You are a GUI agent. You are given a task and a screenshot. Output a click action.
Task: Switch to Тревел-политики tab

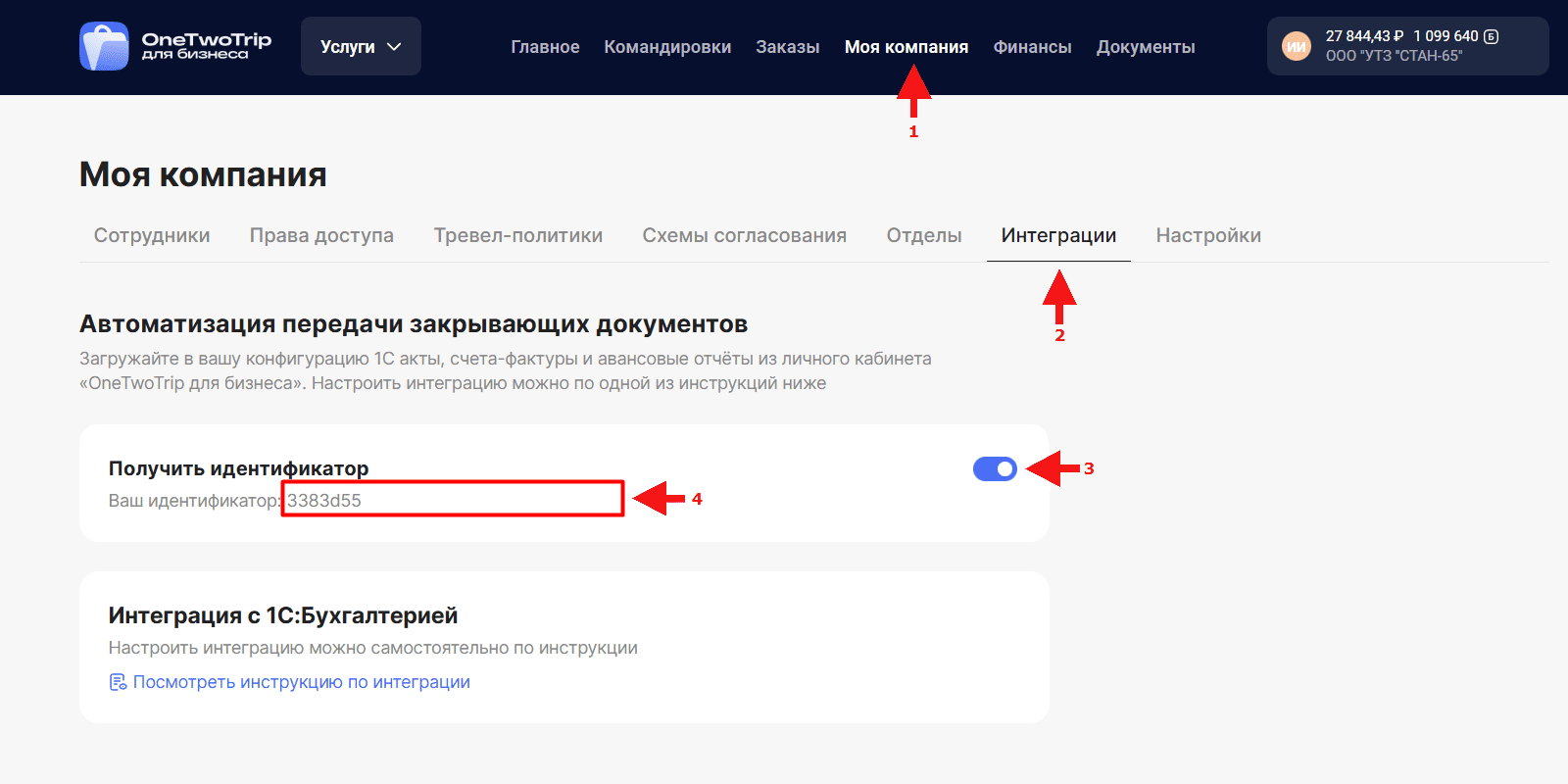(x=517, y=235)
